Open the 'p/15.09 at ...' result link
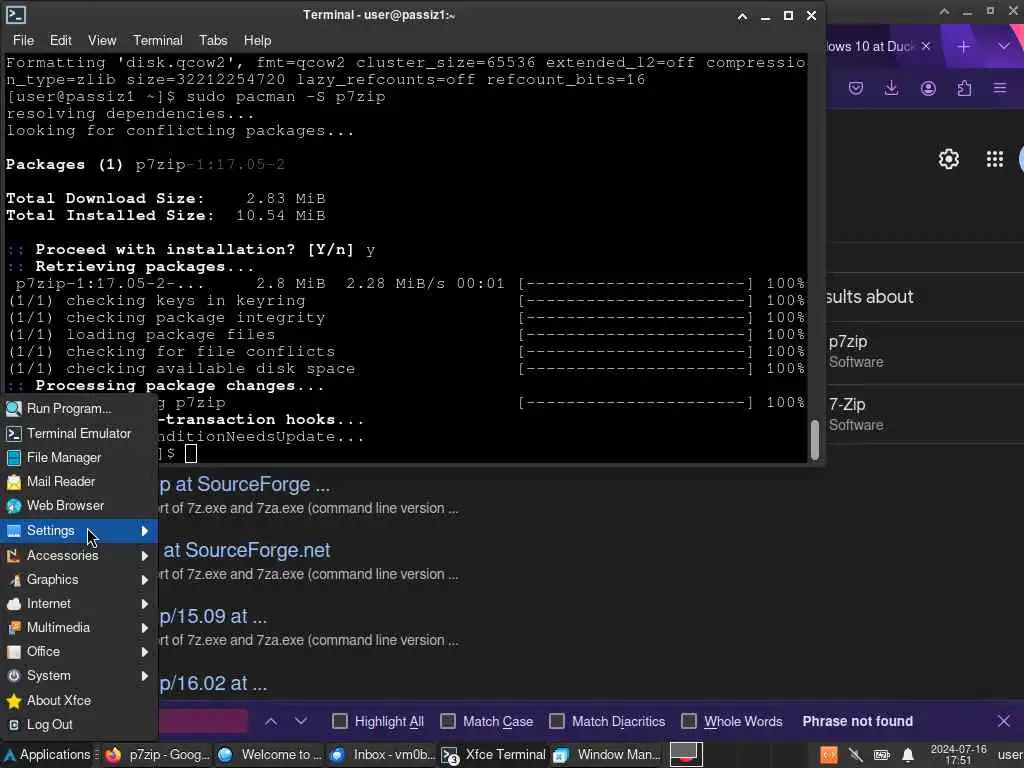 click(x=213, y=616)
